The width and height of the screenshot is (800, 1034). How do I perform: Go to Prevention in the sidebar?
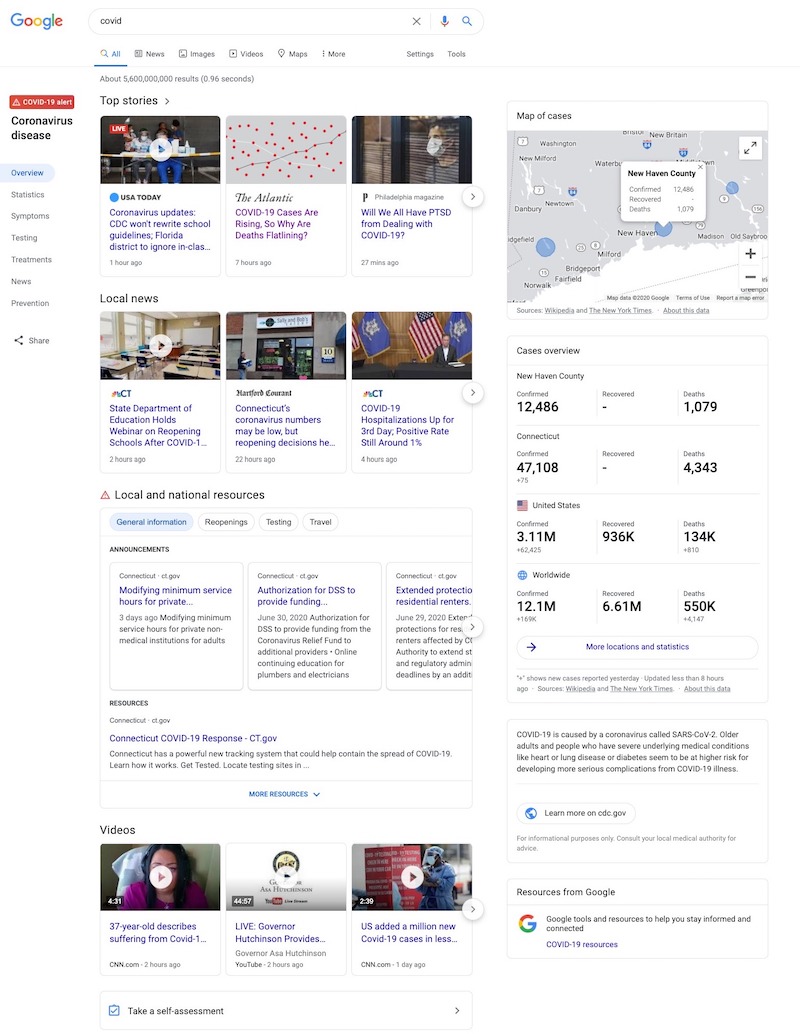coord(30,303)
